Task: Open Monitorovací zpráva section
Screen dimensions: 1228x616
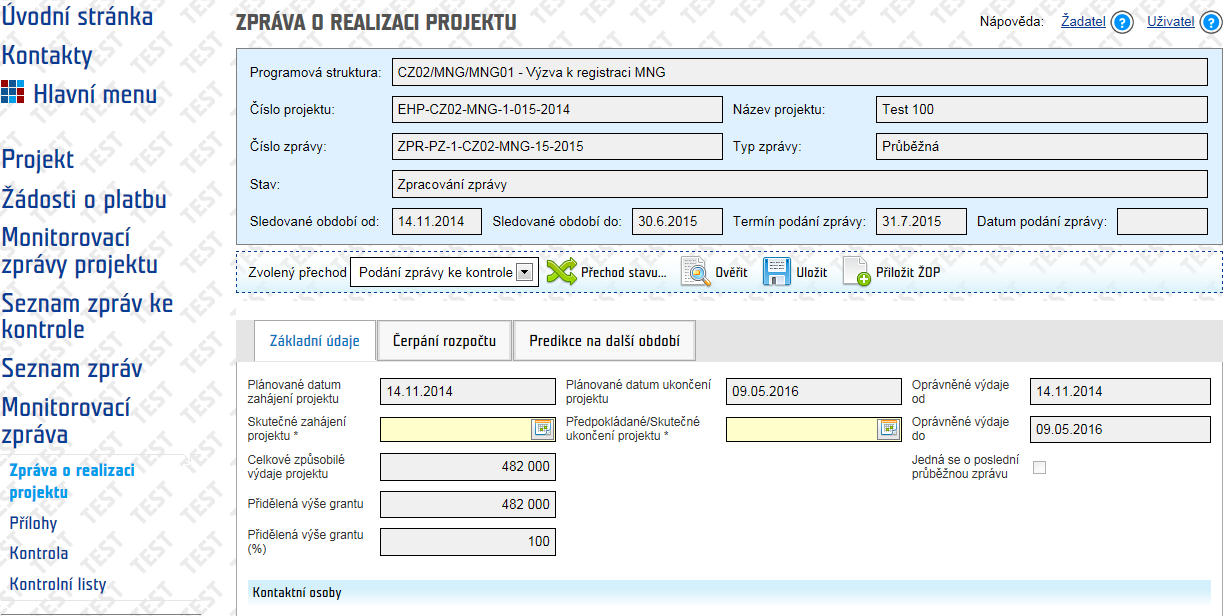Action: [x=66, y=421]
